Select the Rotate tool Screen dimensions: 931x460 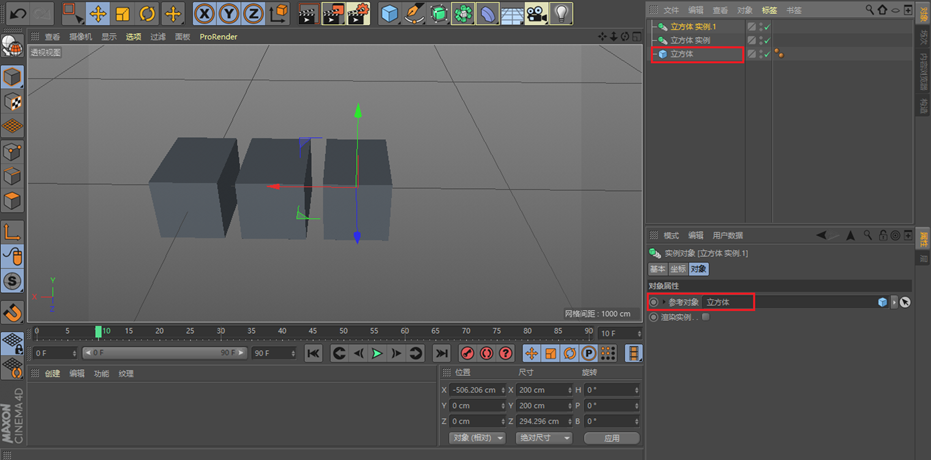147,13
